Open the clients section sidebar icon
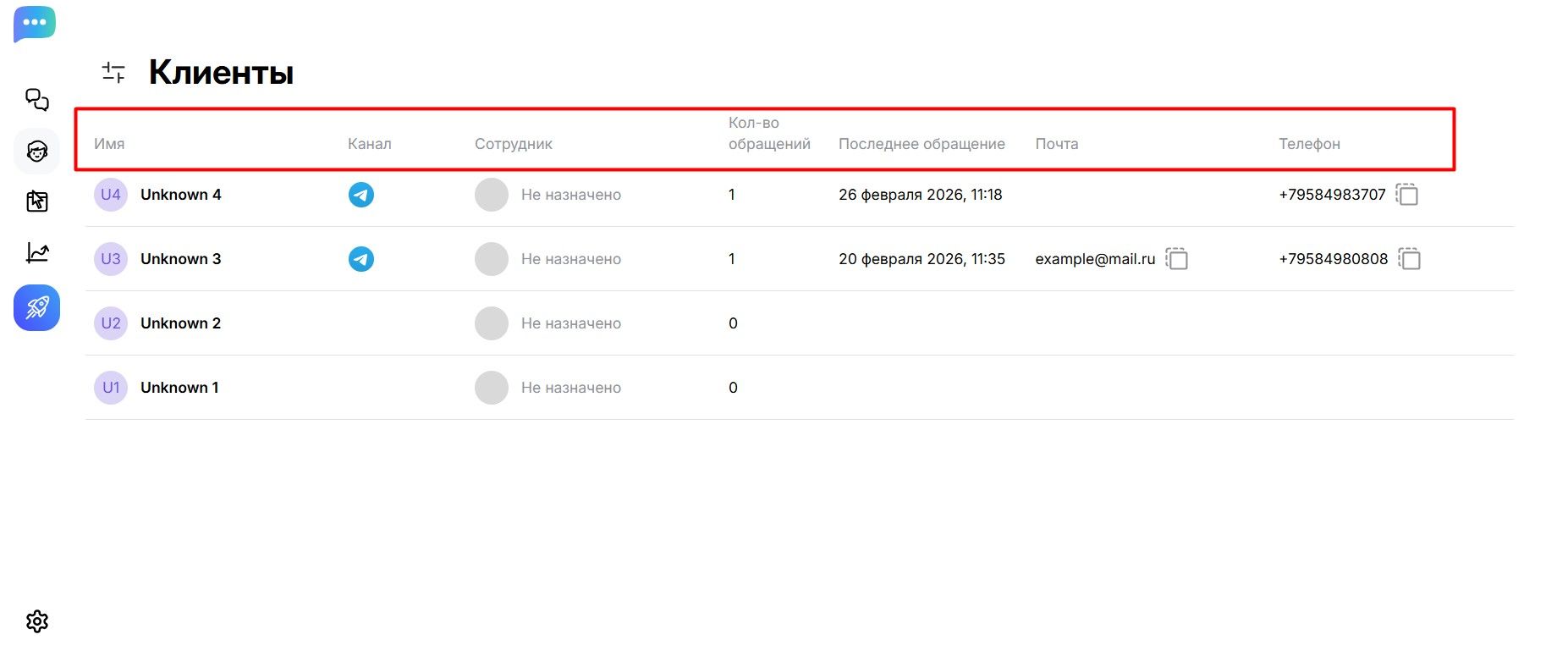 (x=36, y=152)
